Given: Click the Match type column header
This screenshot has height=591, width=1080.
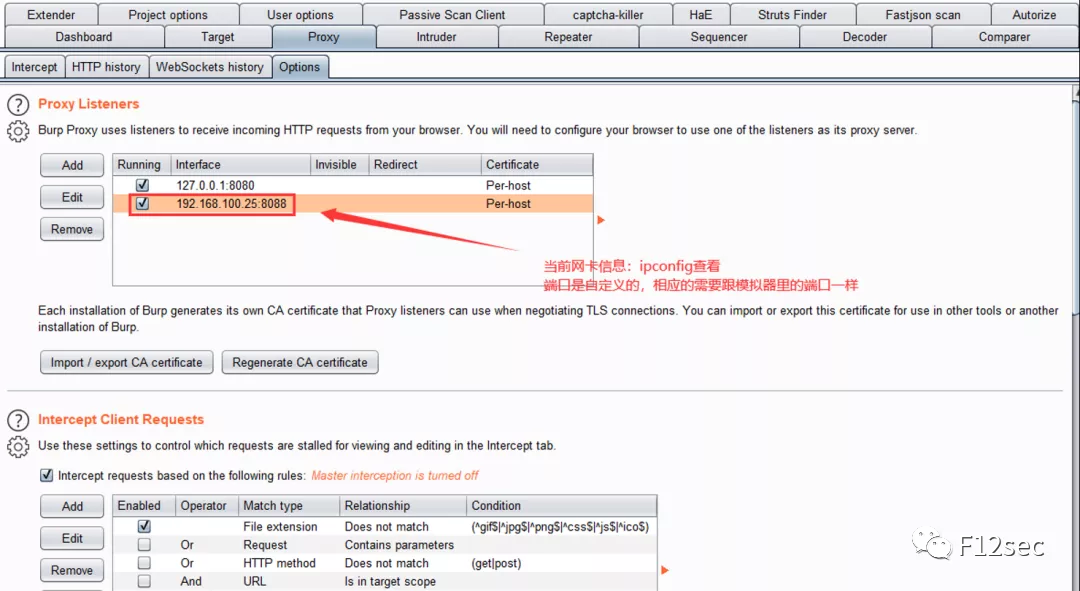Looking at the screenshot, I should [289, 506].
